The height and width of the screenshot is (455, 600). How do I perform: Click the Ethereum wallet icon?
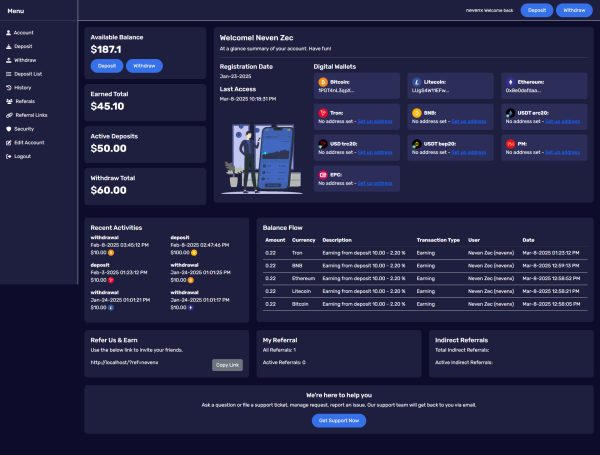coord(509,82)
